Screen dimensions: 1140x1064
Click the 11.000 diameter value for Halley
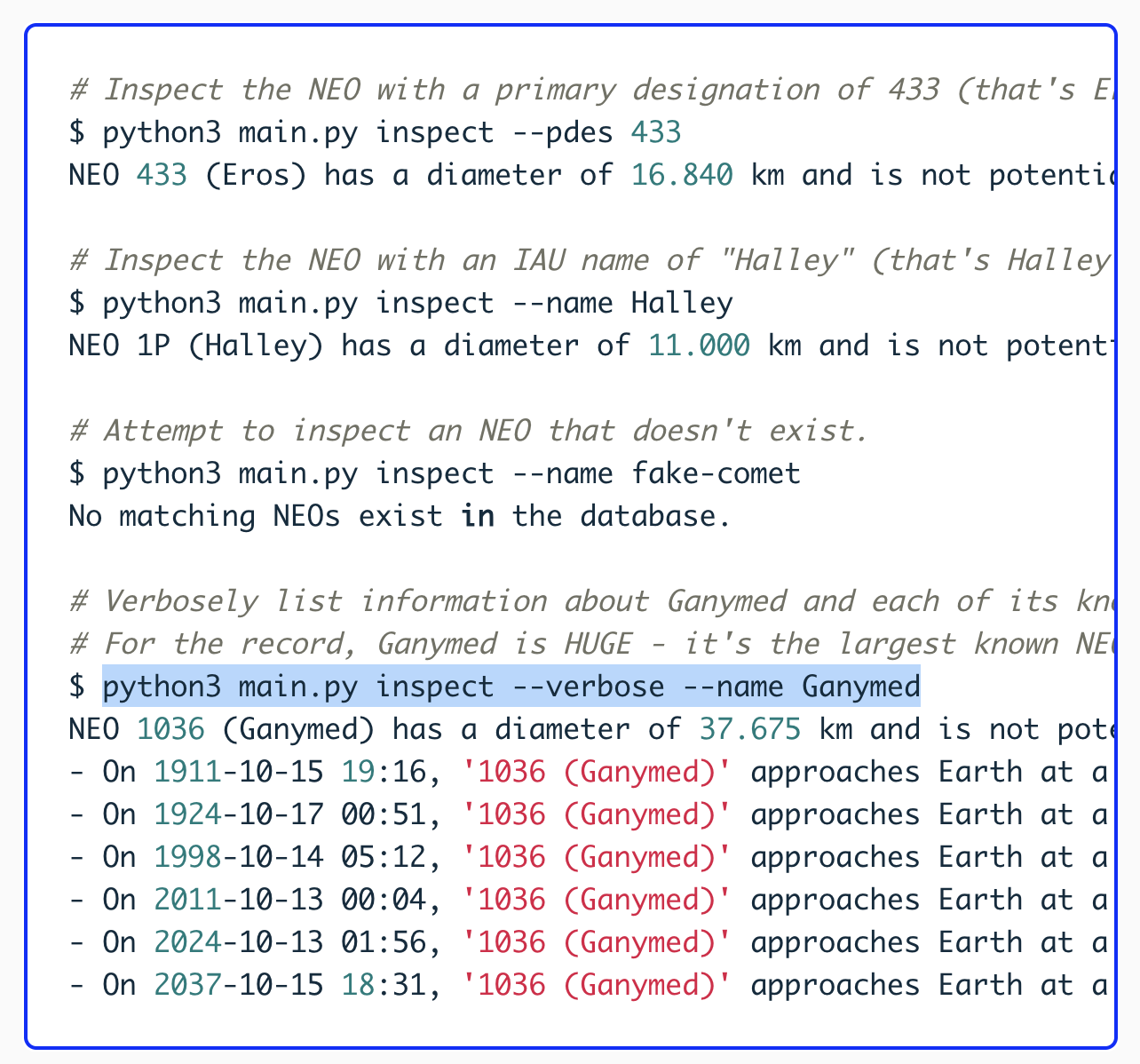(x=699, y=345)
